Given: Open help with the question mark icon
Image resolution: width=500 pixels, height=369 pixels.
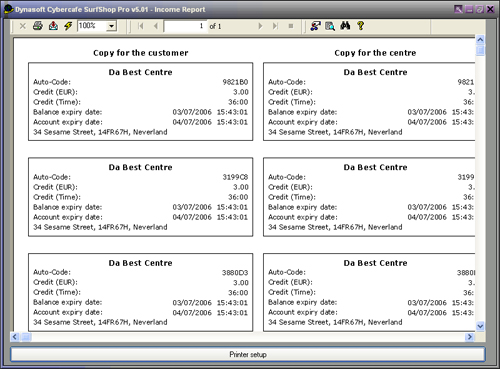Looking at the screenshot, I should pos(360,26).
